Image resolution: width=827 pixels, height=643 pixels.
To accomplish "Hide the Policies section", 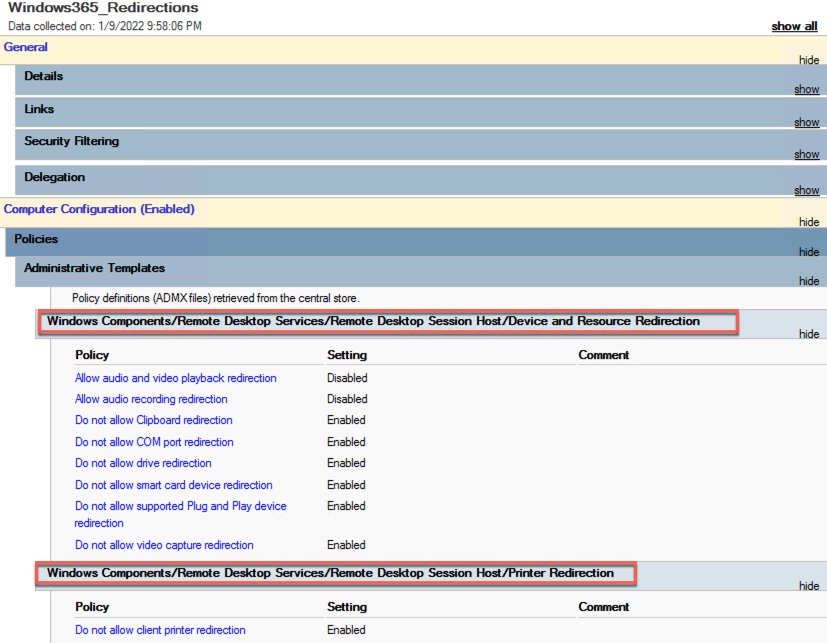I will point(809,252).
